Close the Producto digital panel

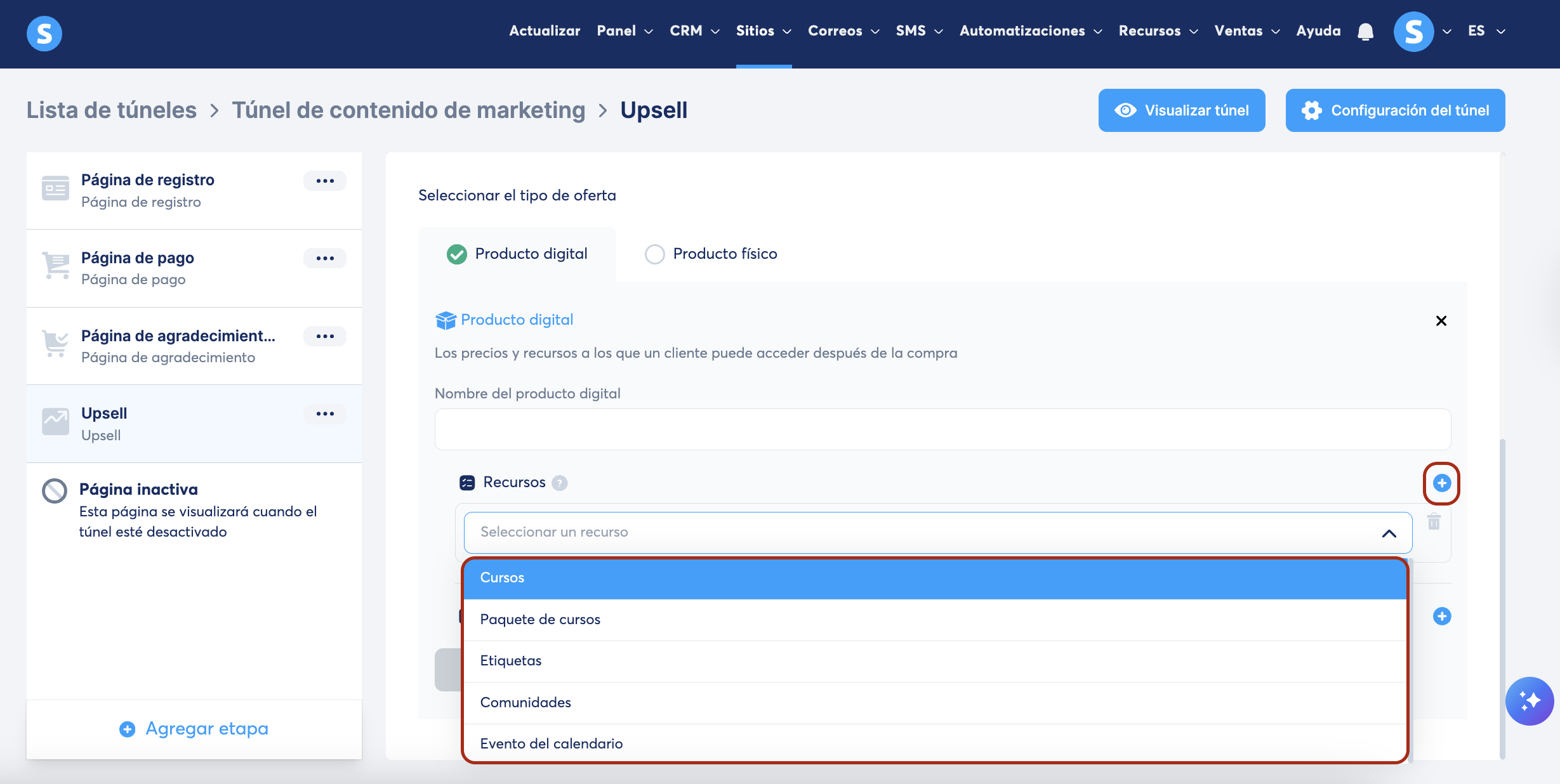point(1441,321)
